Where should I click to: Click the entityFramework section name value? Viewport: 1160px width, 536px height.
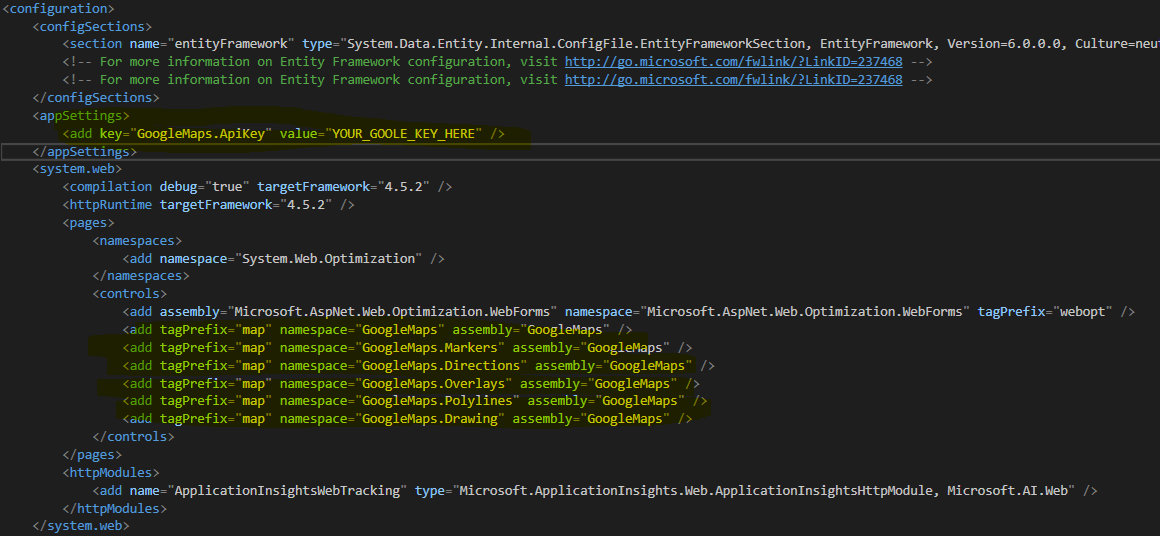click(x=232, y=44)
